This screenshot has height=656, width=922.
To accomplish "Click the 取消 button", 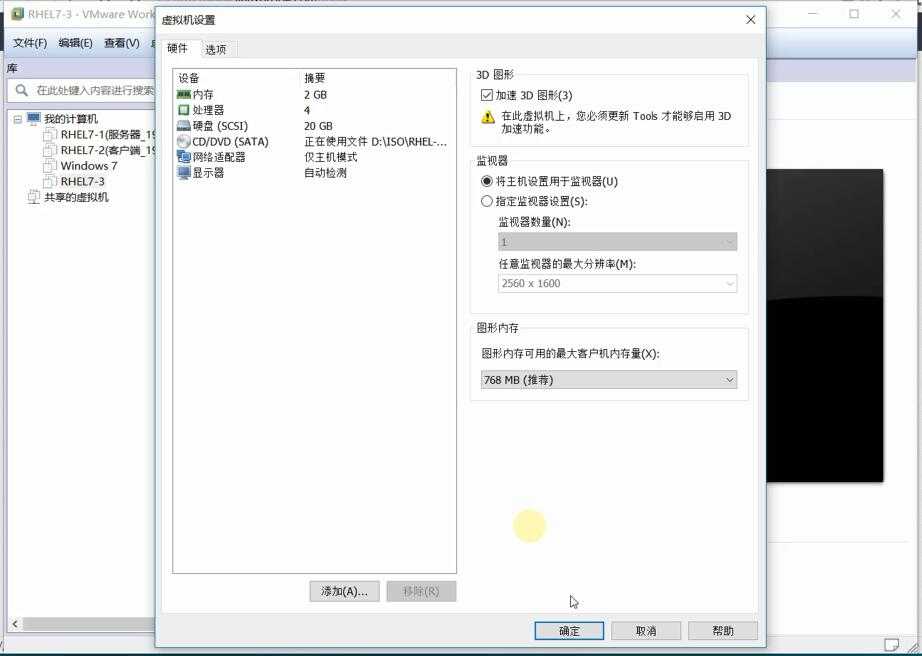I will 646,631.
